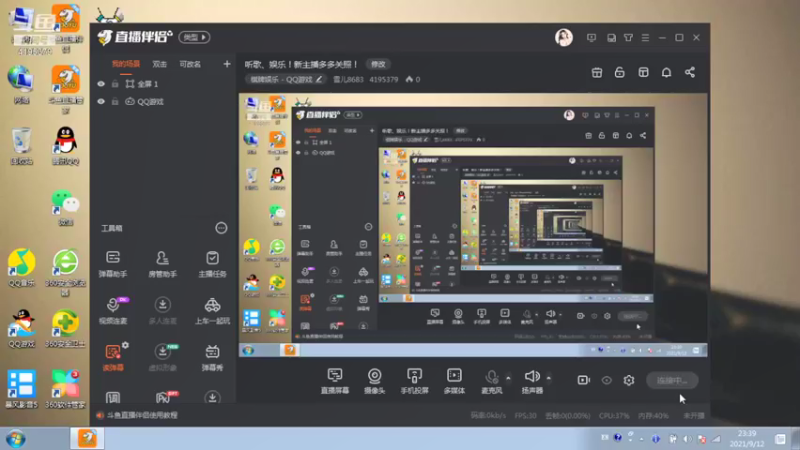Image resolution: width=800 pixels, height=450 pixels.
Task: Toggle the 麦克风 microphone
Action: [x=491, y=381]
